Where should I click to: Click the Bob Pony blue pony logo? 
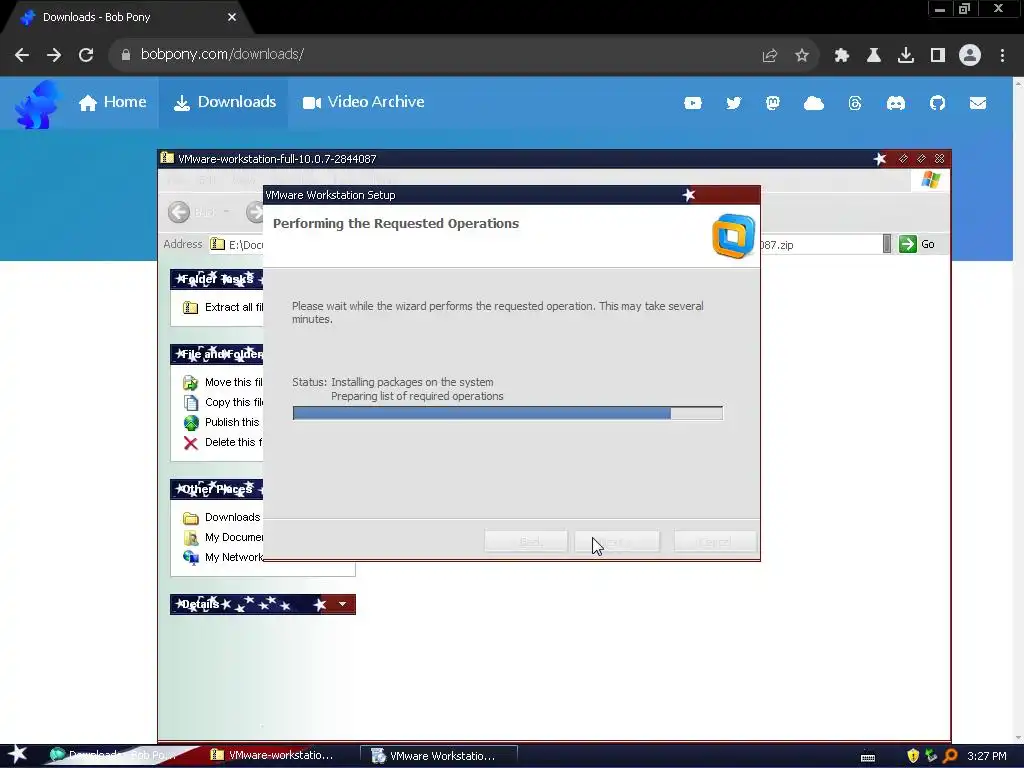[x=37, y=103]
